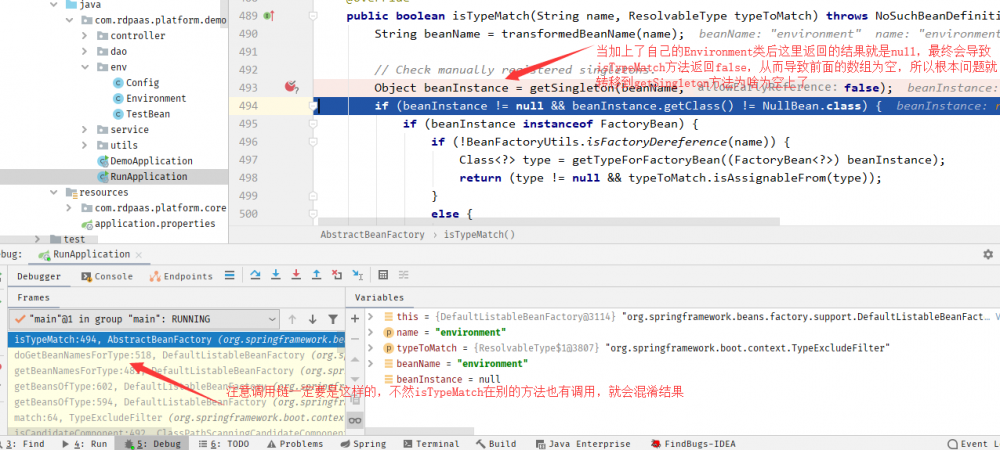
Task: Expand the name variable node
Action: tap(371, 332)
